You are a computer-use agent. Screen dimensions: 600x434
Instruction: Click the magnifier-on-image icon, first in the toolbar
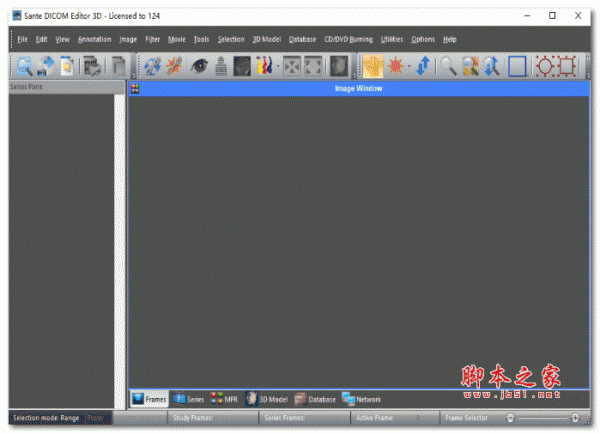click(x=24, y=66)
